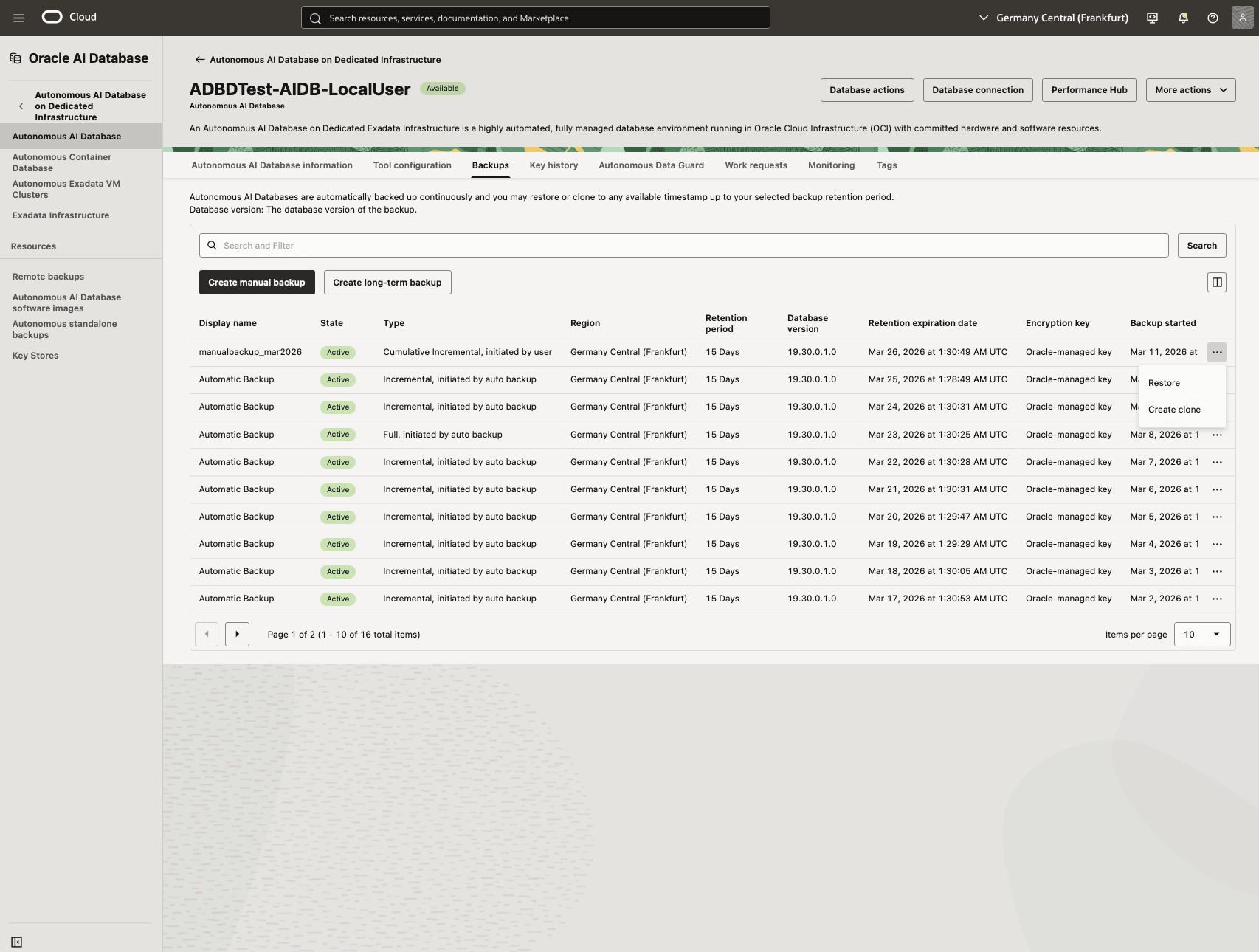Viewport: 1259px width, 952px height.
Task: Open Autonomous AI Database software images link
Action: click(x=66, y=303)
